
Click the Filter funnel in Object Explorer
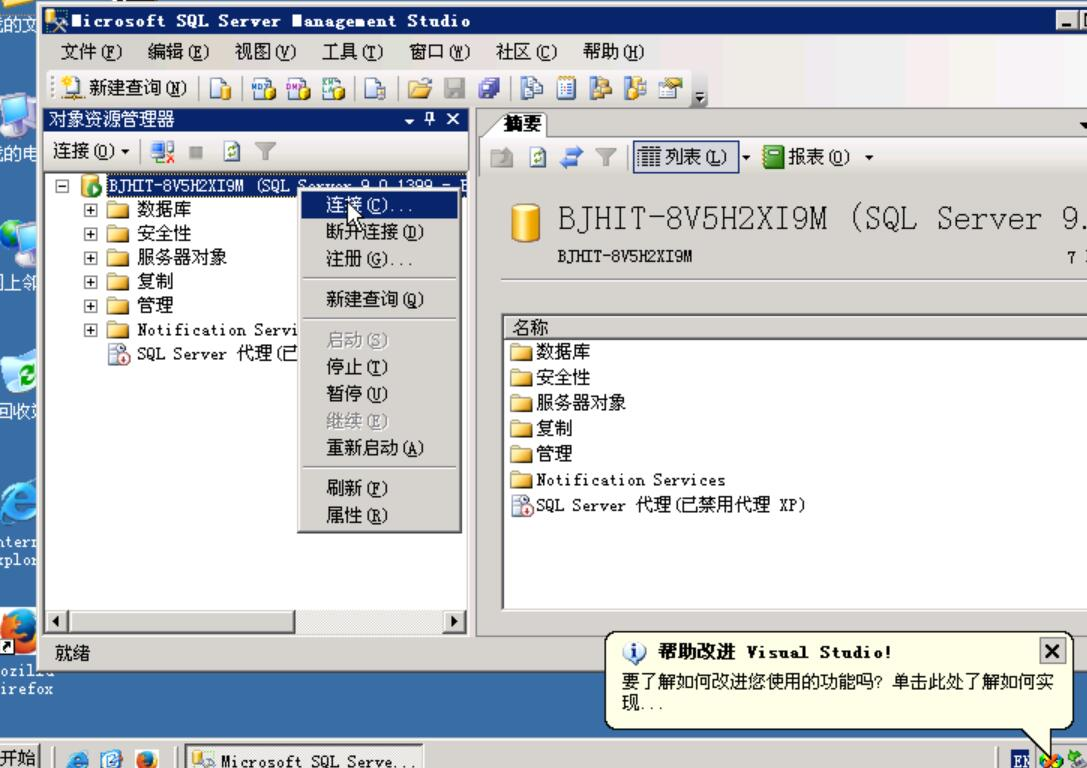pyautogui.click(x=265, y=150)
